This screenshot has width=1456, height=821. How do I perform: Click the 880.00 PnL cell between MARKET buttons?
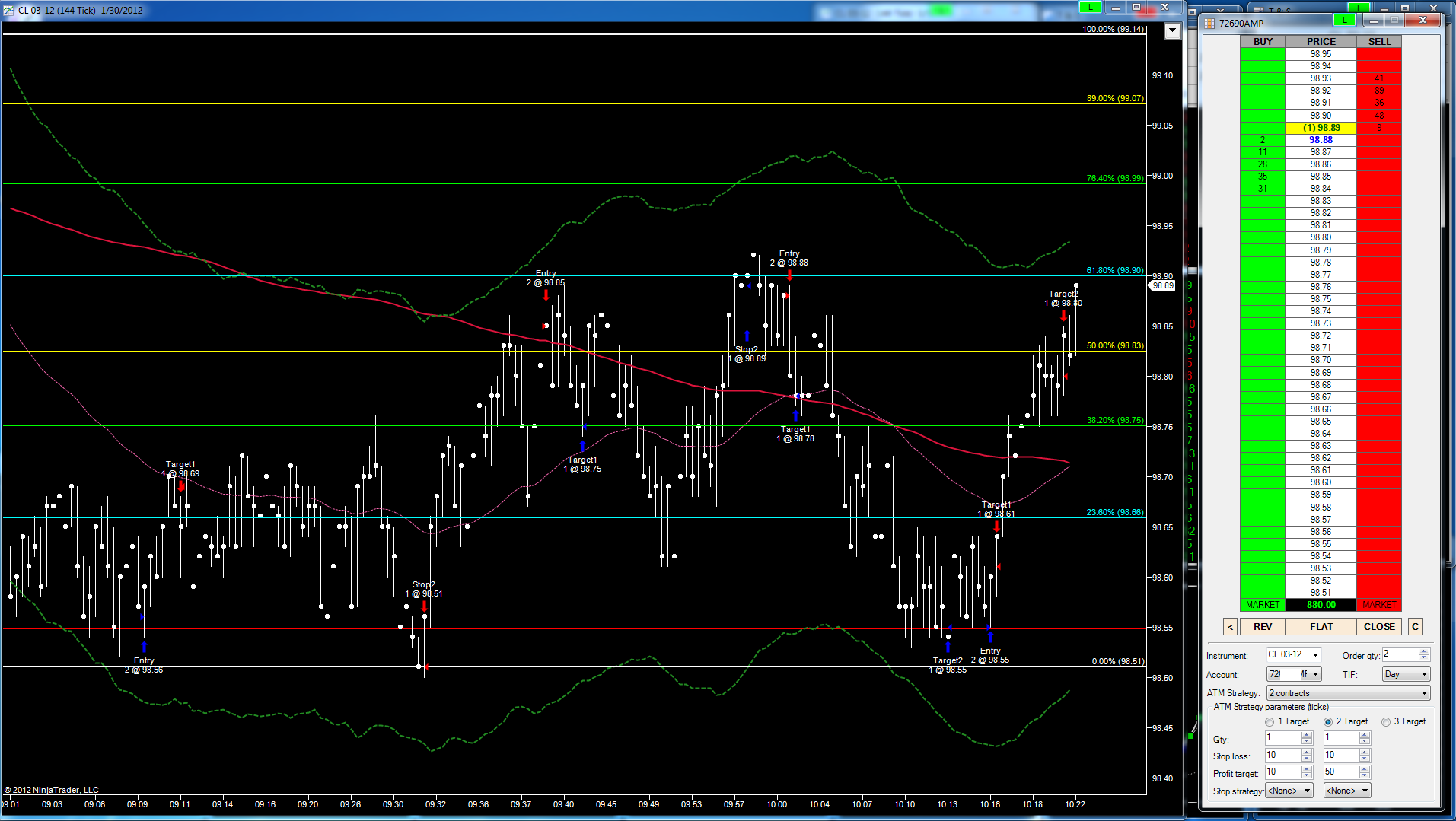click(1321, 605)
